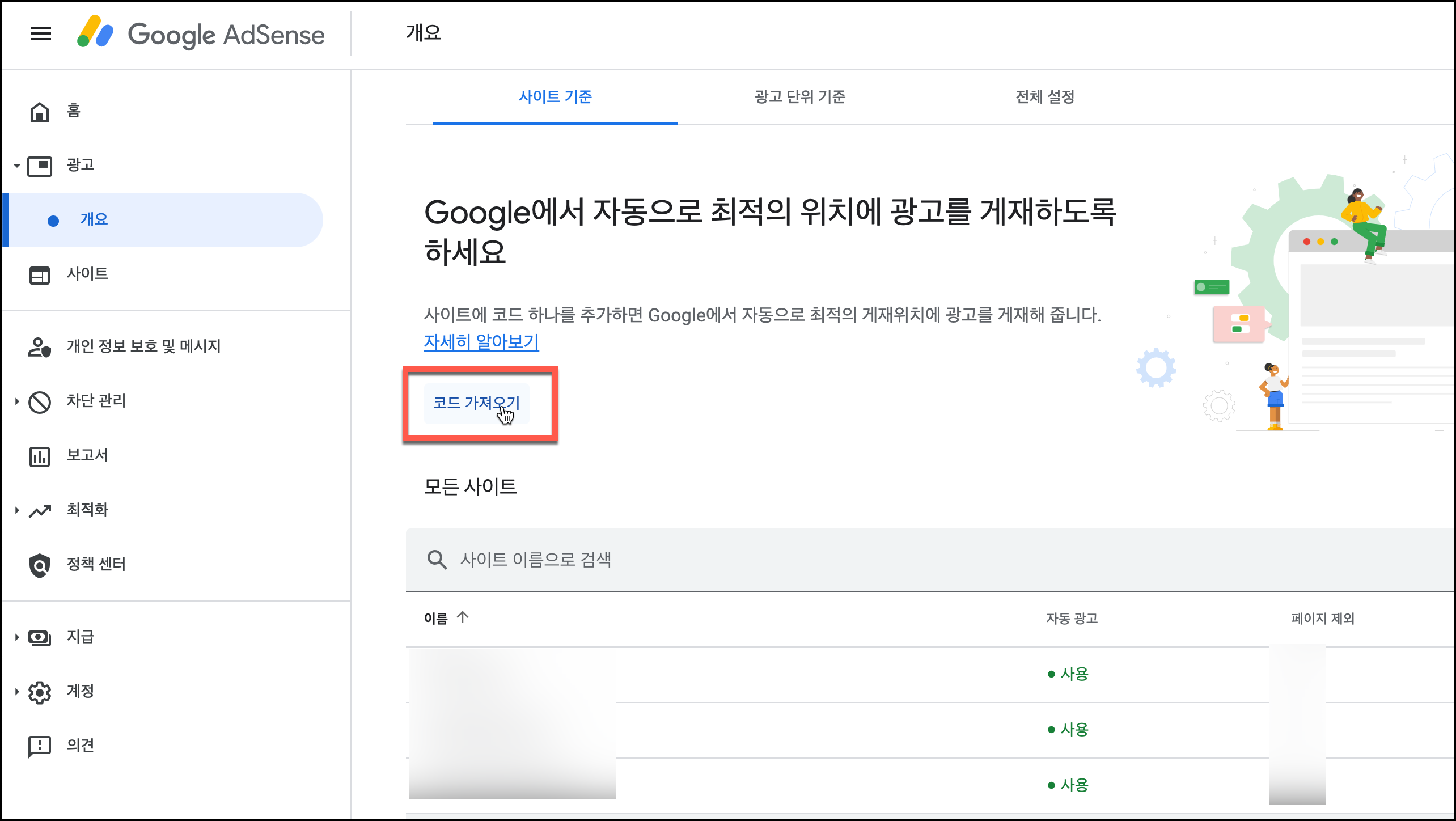Click the Optimization (최적화) trend icon
Screen dimensions: 1456x821
click(x=40, y=511)
